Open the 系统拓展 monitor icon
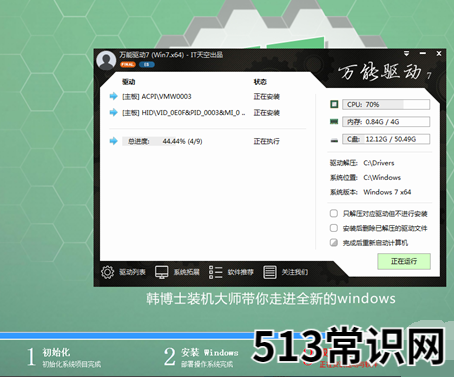454x377 pixels. click(162, 272)
